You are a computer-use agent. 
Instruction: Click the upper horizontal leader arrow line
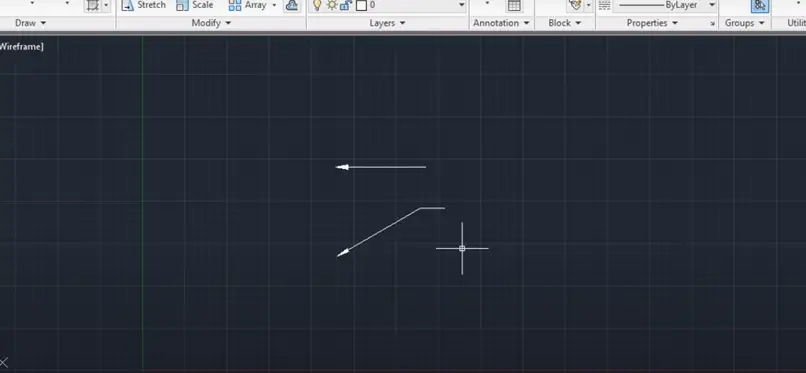(x=381, y=167)
